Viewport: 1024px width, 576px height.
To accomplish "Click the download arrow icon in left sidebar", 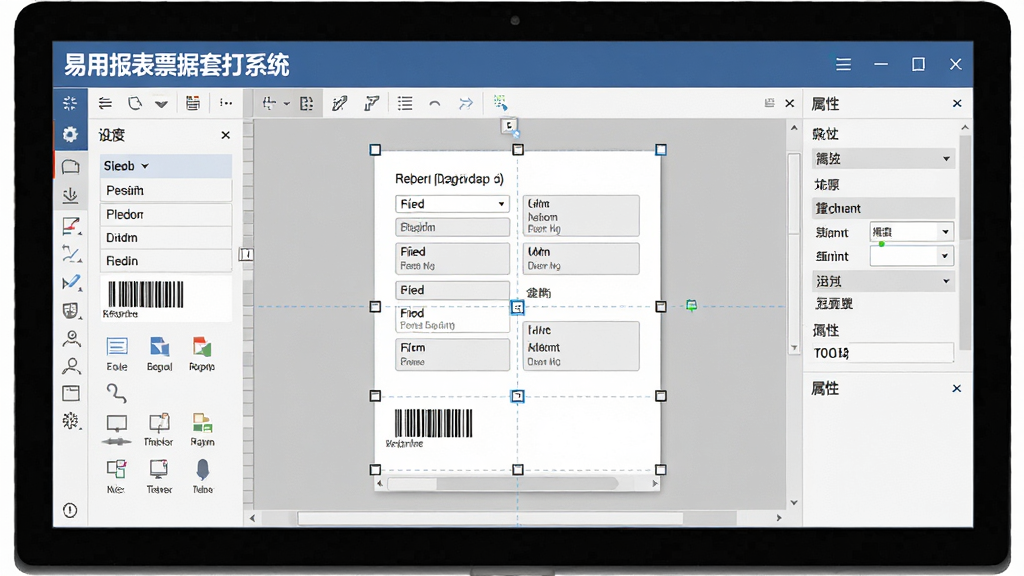I will [x=71, y=195].
